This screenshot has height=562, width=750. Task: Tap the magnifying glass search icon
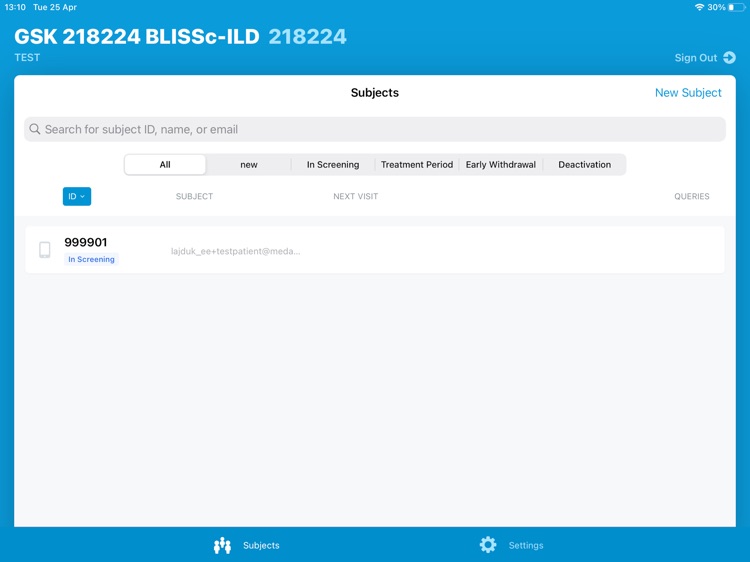tap(34, 129)
